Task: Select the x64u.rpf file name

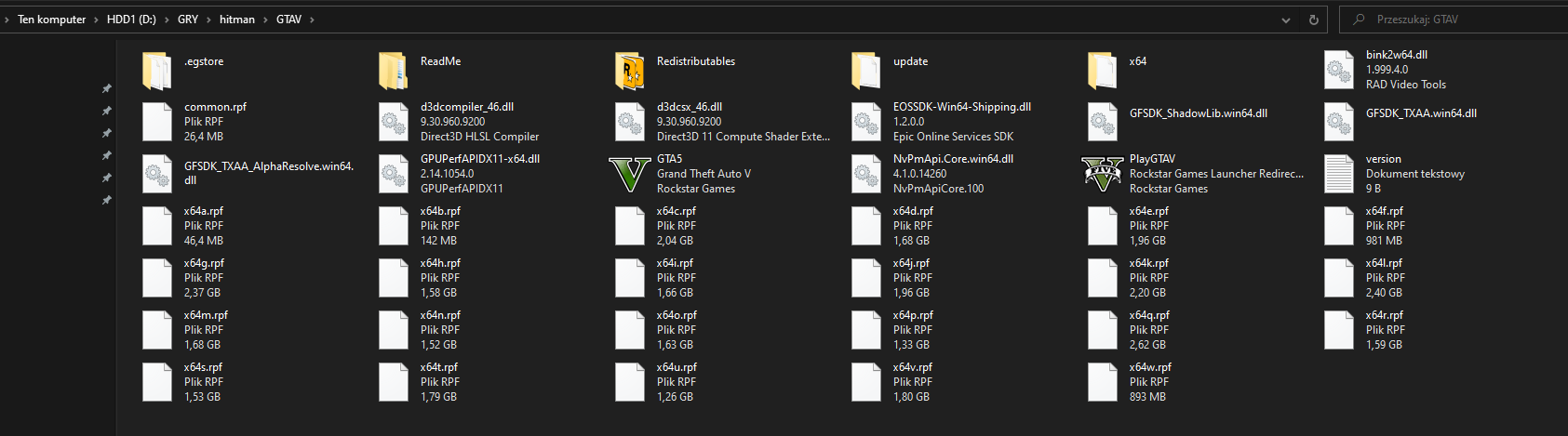Action: (677, 367)
